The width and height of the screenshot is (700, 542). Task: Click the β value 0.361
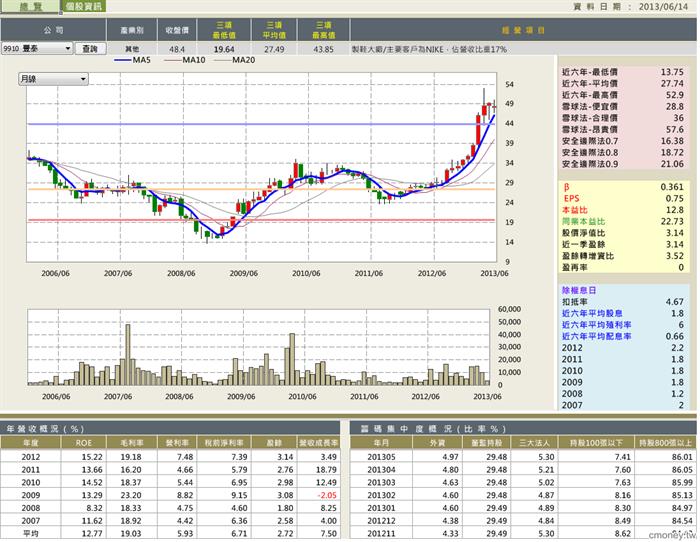pos(672,187)
